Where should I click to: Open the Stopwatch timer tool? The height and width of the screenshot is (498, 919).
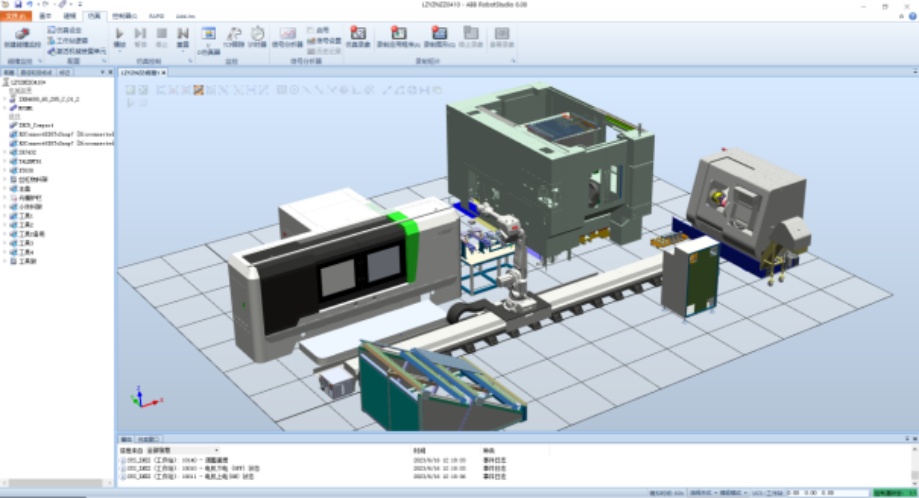pyautogui.click(x=256, y=36)
